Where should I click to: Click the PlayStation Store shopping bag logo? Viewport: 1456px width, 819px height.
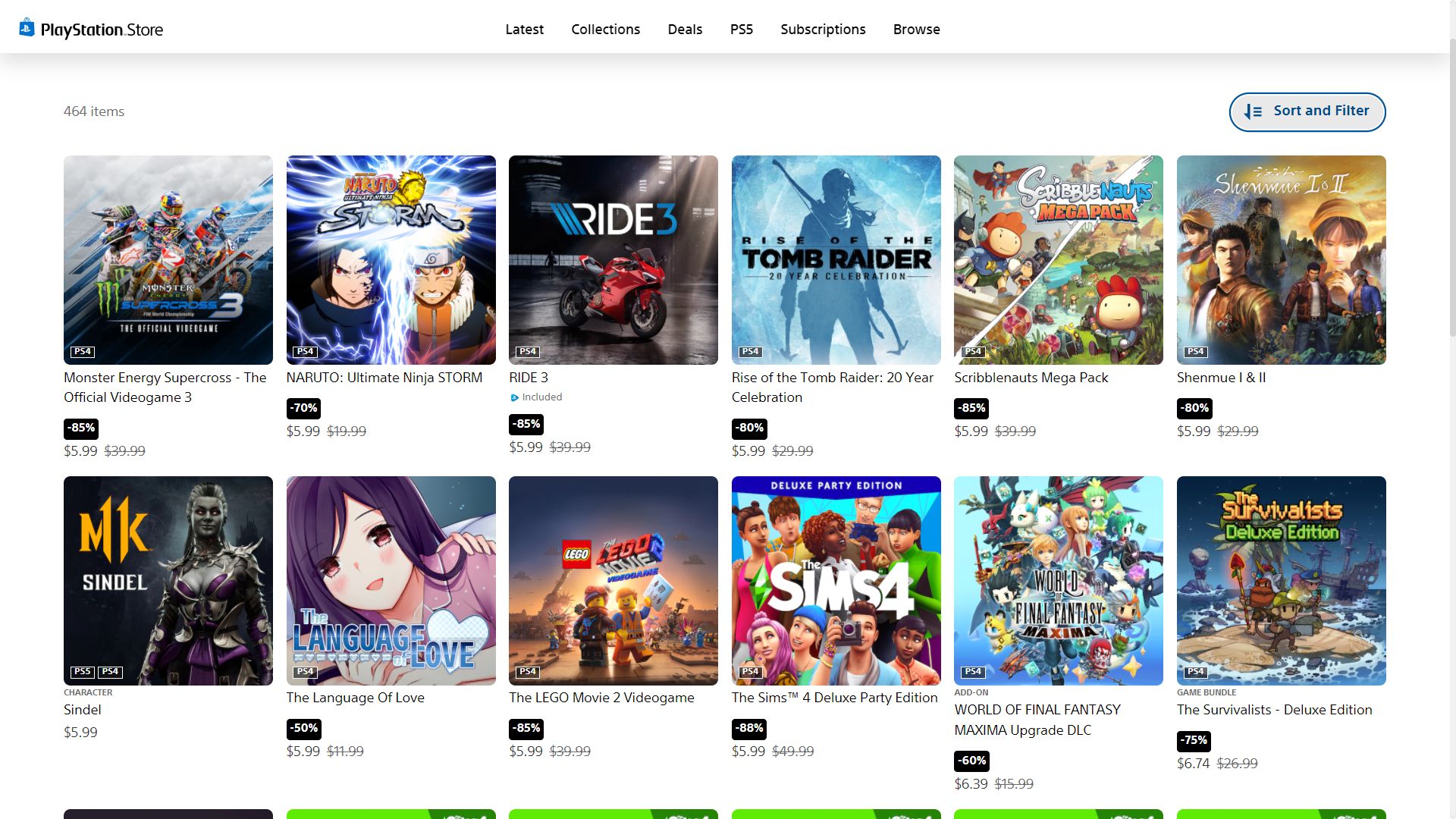pos(27,28)
